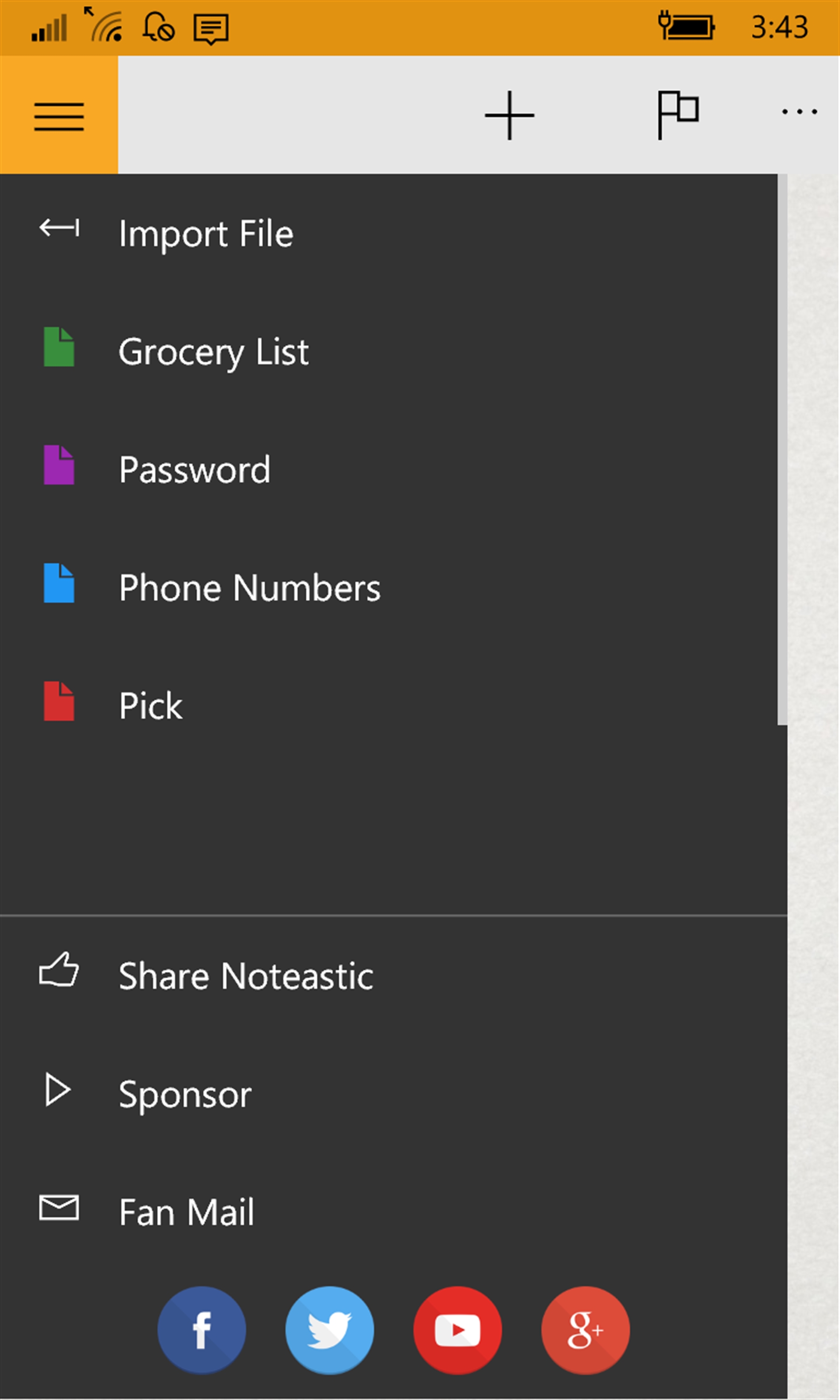Viewport: 840px width, 1400px height.
Task: Click the Share Noteastic thumbs-up icon
Action: [x=59, y=970]
